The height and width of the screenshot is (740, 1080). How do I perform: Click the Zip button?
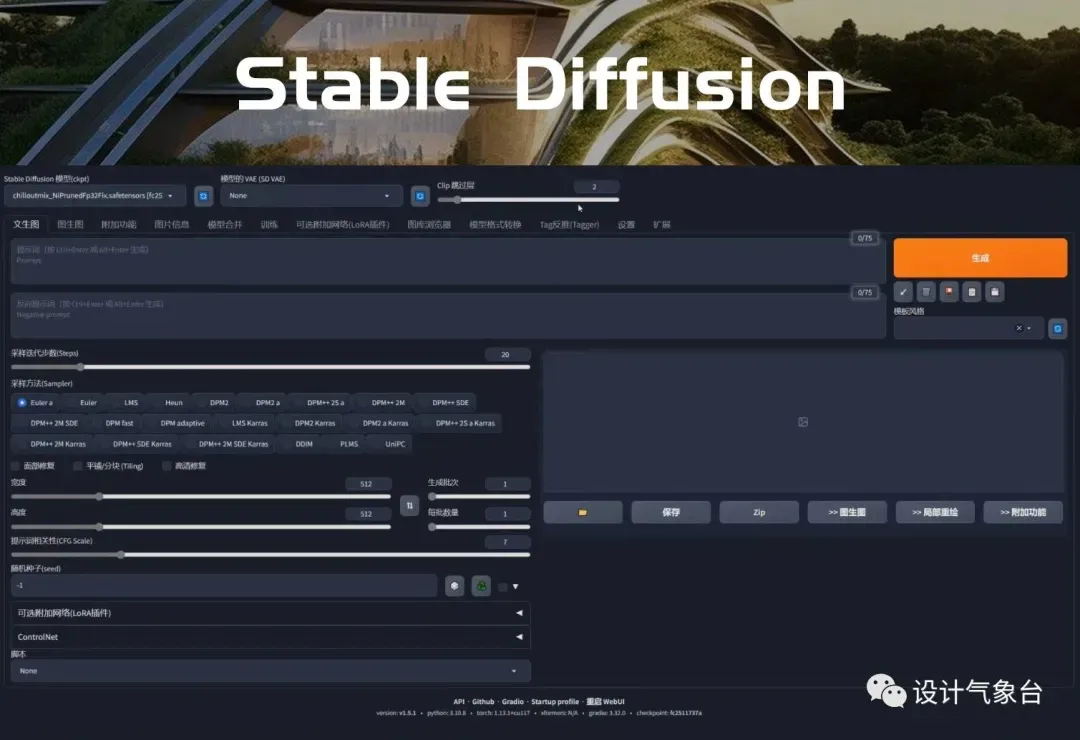pos(759,512)
